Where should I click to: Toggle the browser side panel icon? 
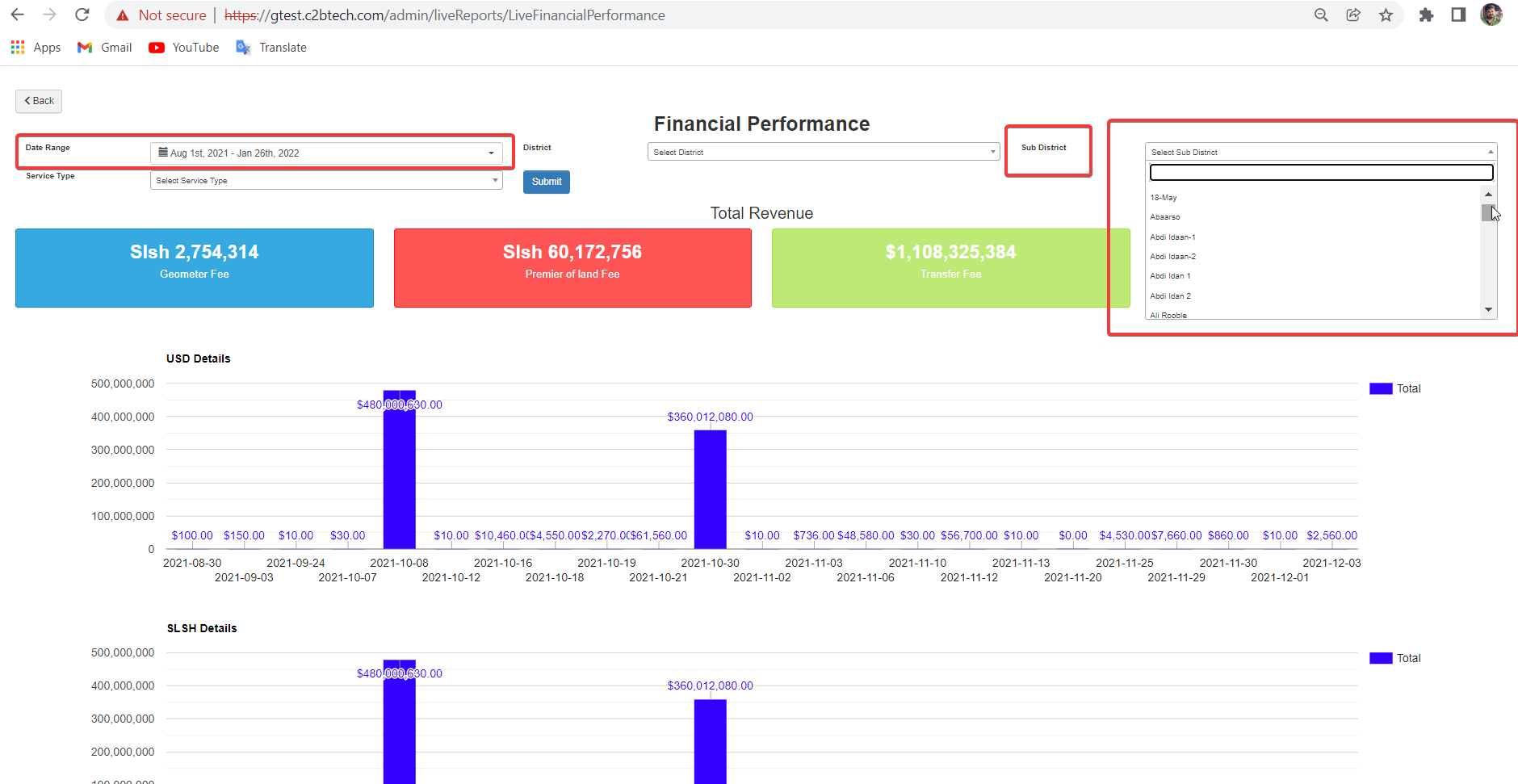pyautogui.click(x=1458, y=15)
